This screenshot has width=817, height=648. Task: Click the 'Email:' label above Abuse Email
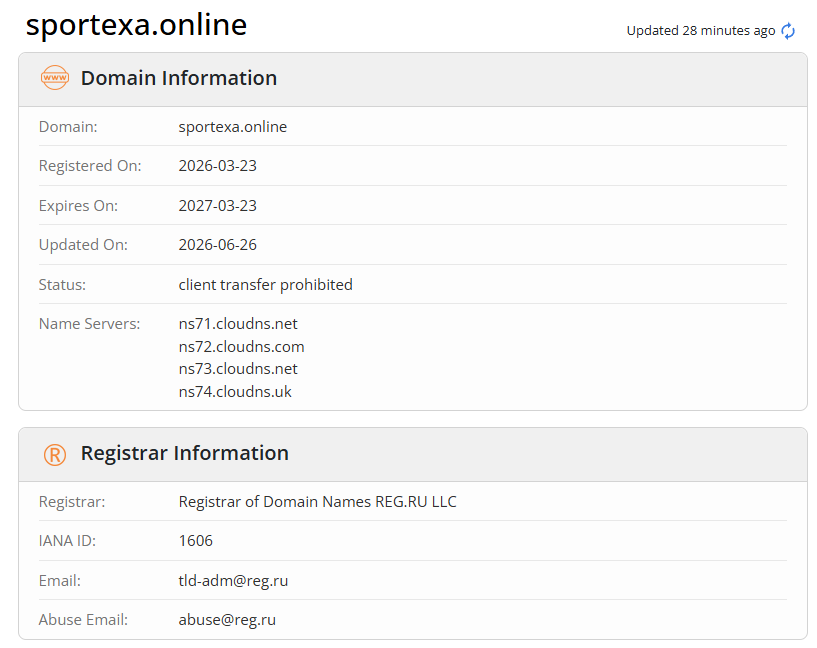coord(60,581)
